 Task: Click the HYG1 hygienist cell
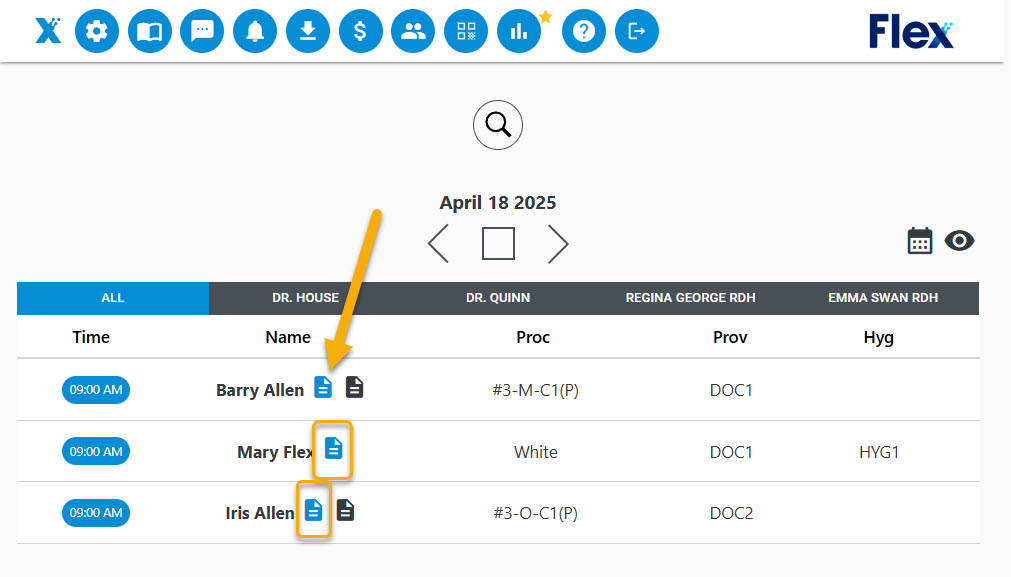[x=879, y=452]
